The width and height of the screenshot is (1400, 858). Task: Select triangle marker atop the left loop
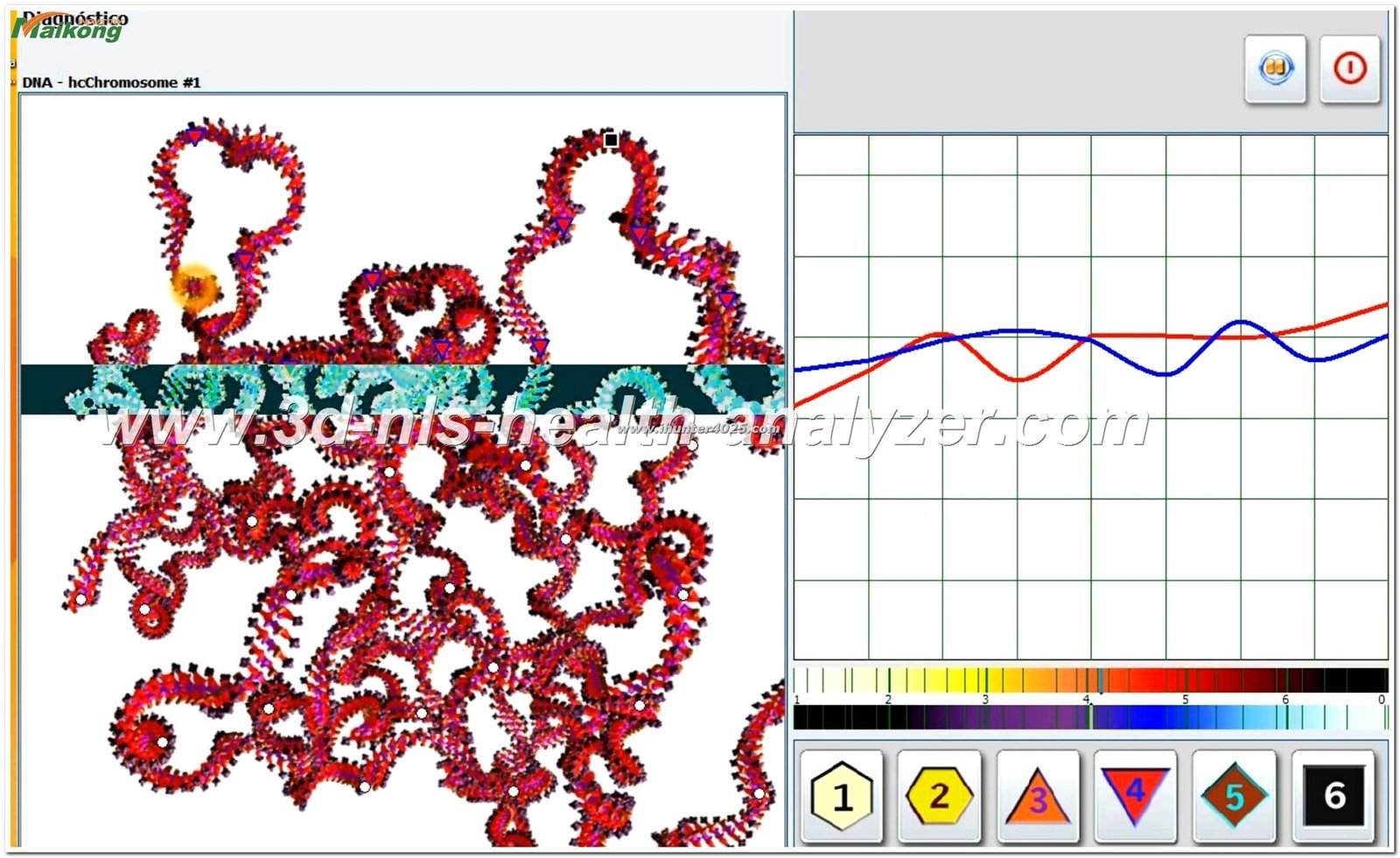194,136
